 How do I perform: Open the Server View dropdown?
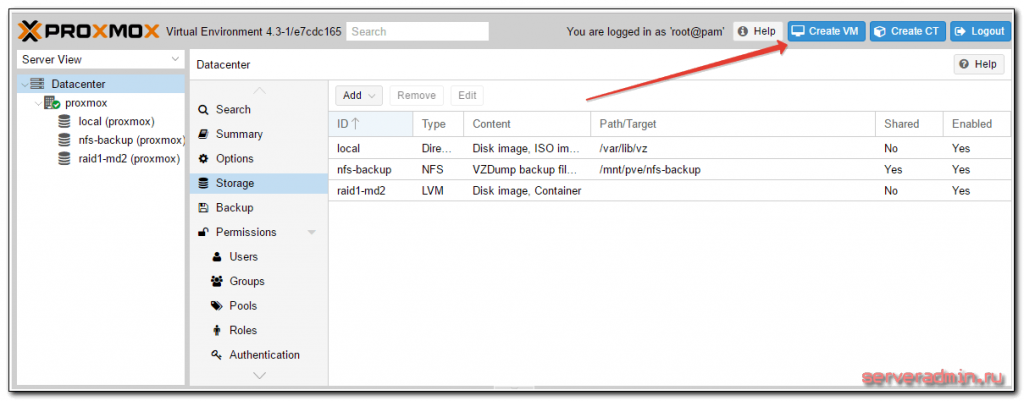click(100, 60)
